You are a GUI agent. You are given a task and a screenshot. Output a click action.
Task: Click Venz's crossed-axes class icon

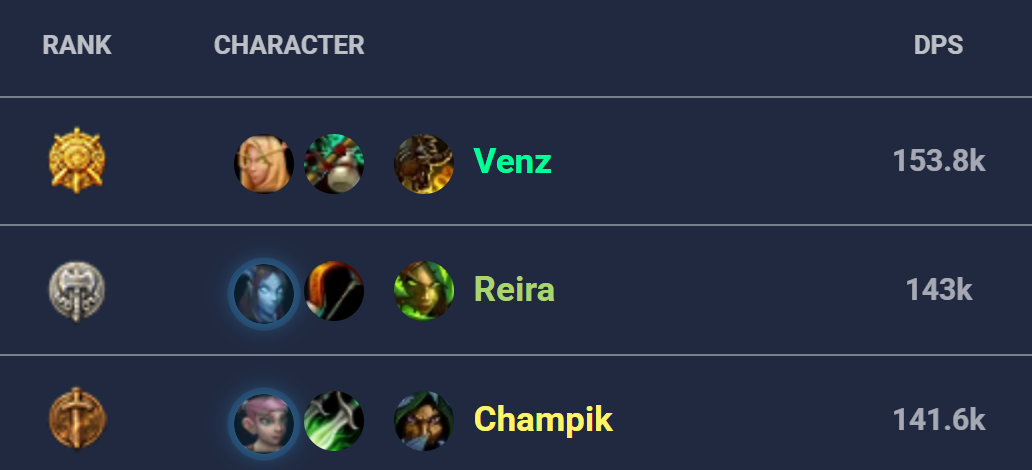[334, 164]
